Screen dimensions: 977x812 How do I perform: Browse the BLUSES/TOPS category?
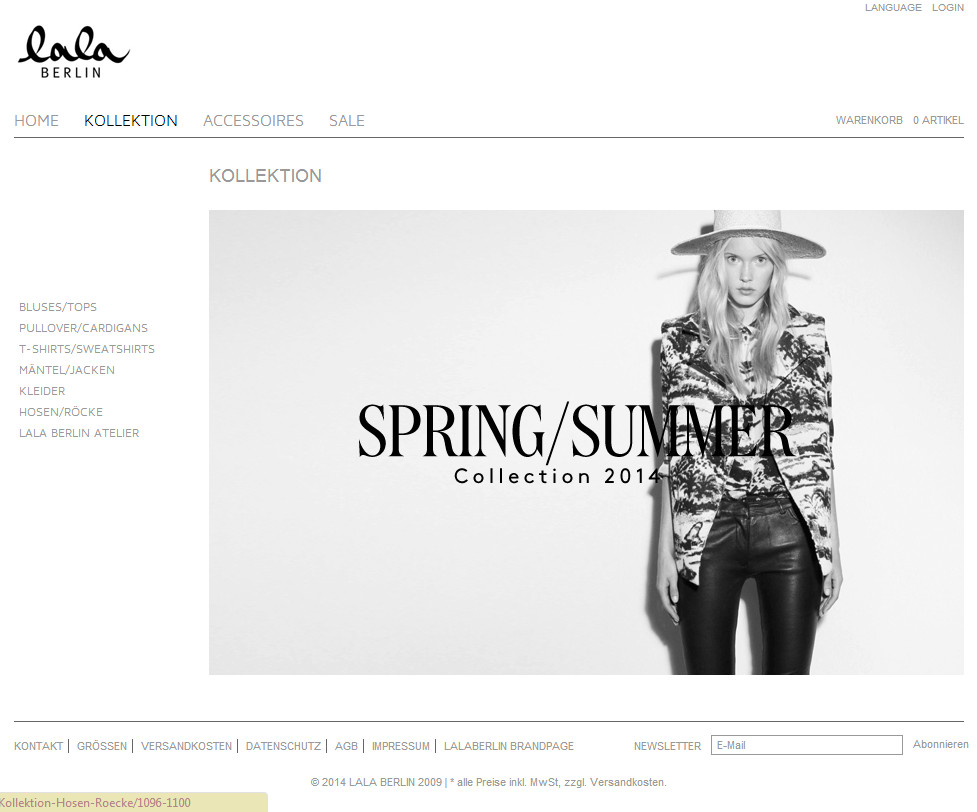tap(58, 307)
